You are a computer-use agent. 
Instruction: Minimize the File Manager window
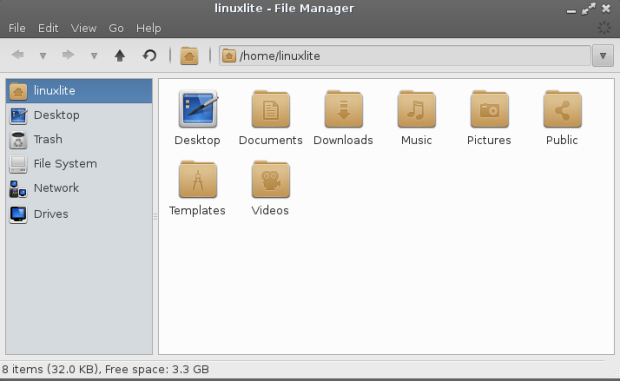pos(571,11)
